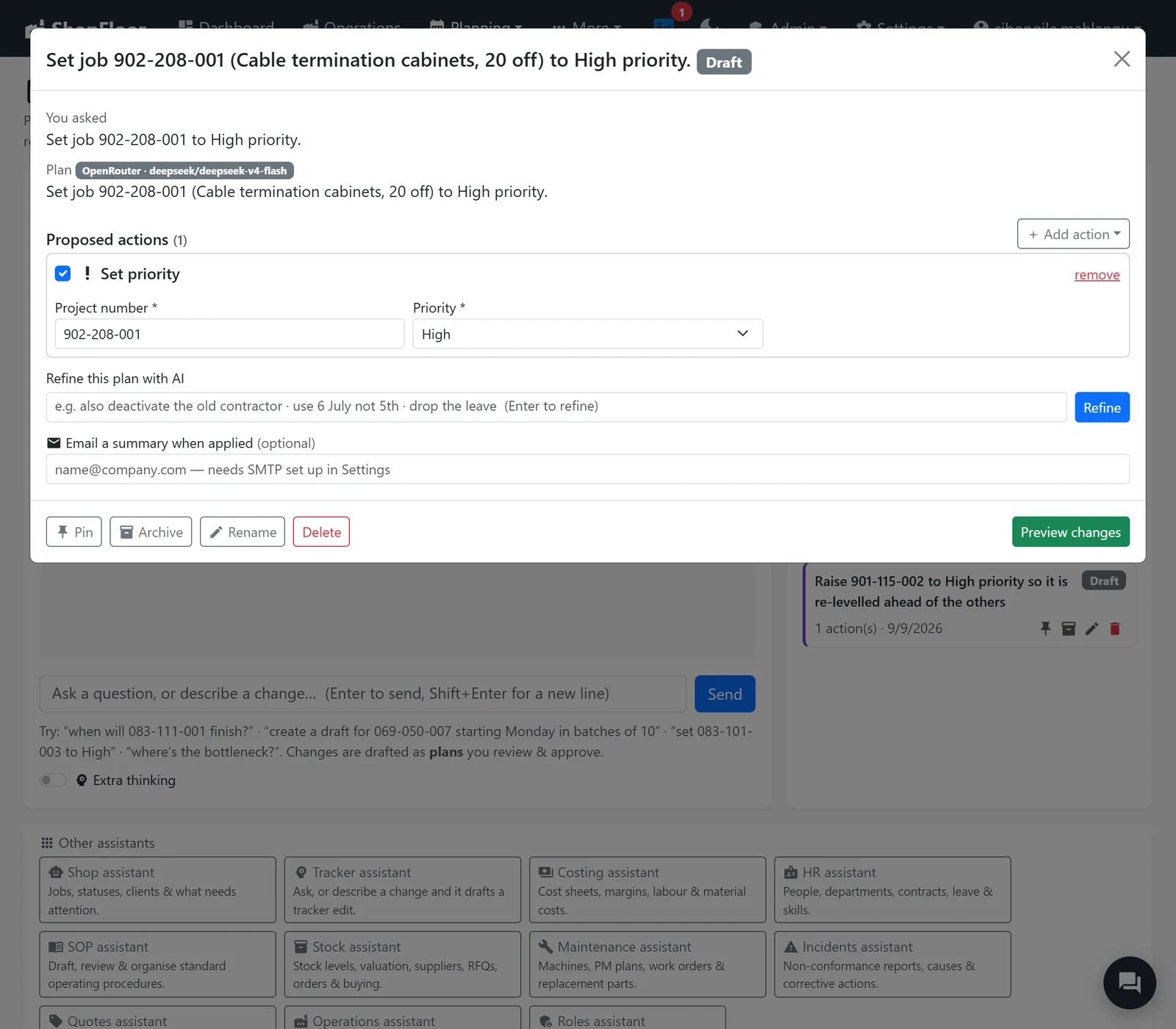The width and height of the screenshot is (1176, 1029).
Task: Click Preview changes
Action: (x=1070, y=531)
